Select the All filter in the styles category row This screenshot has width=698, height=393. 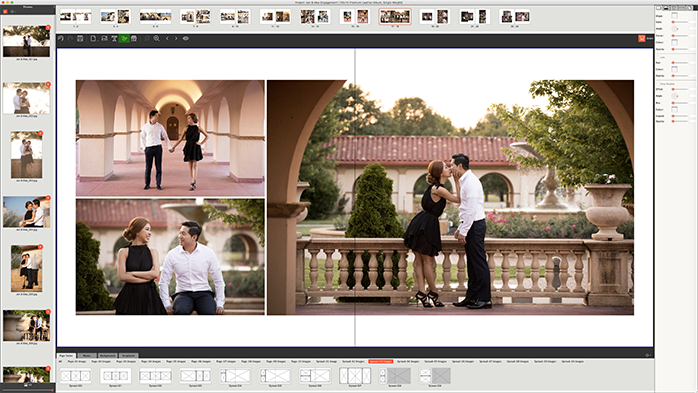[x=61, y=361]
